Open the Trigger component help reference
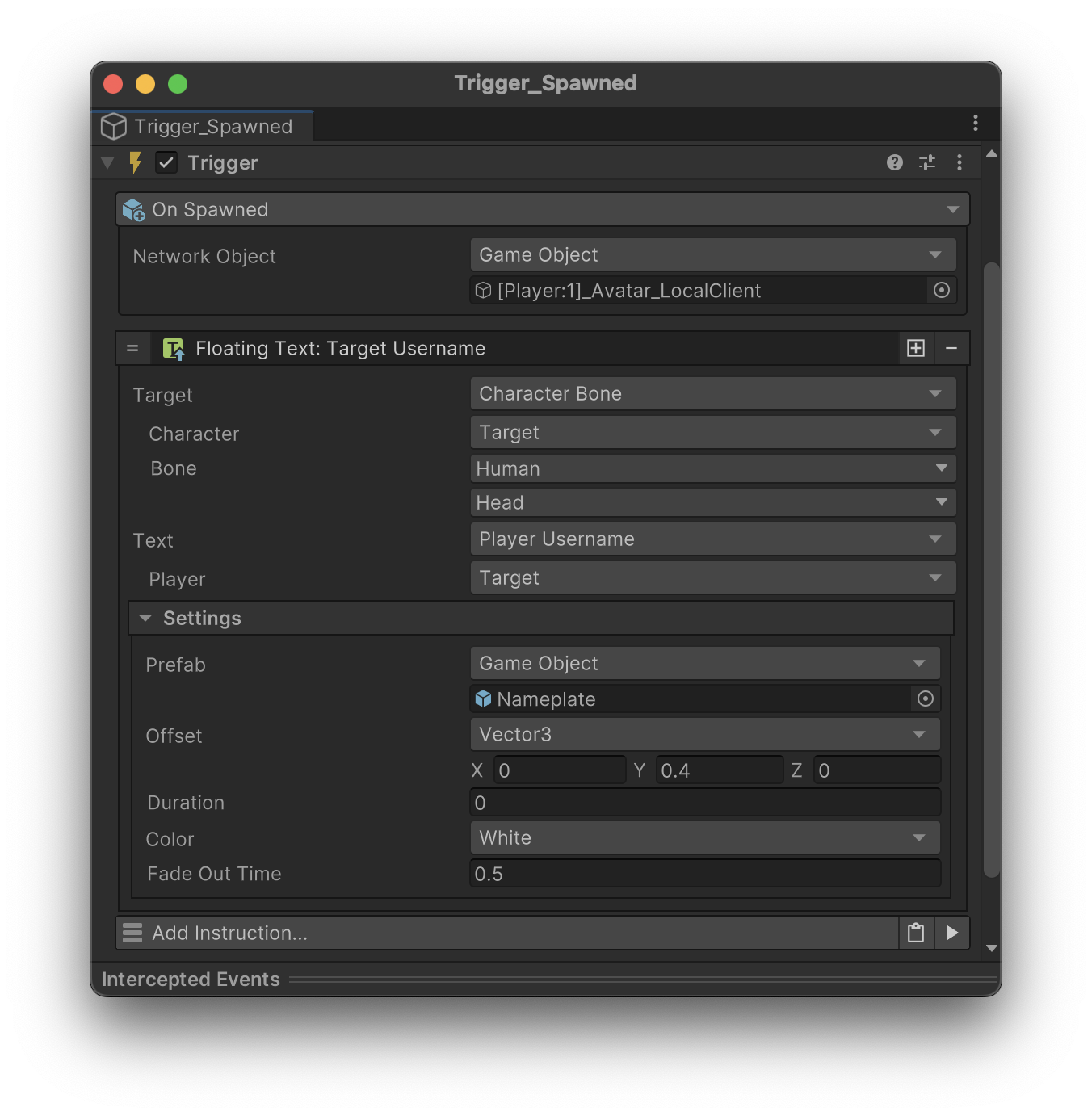 click(894, 162)
